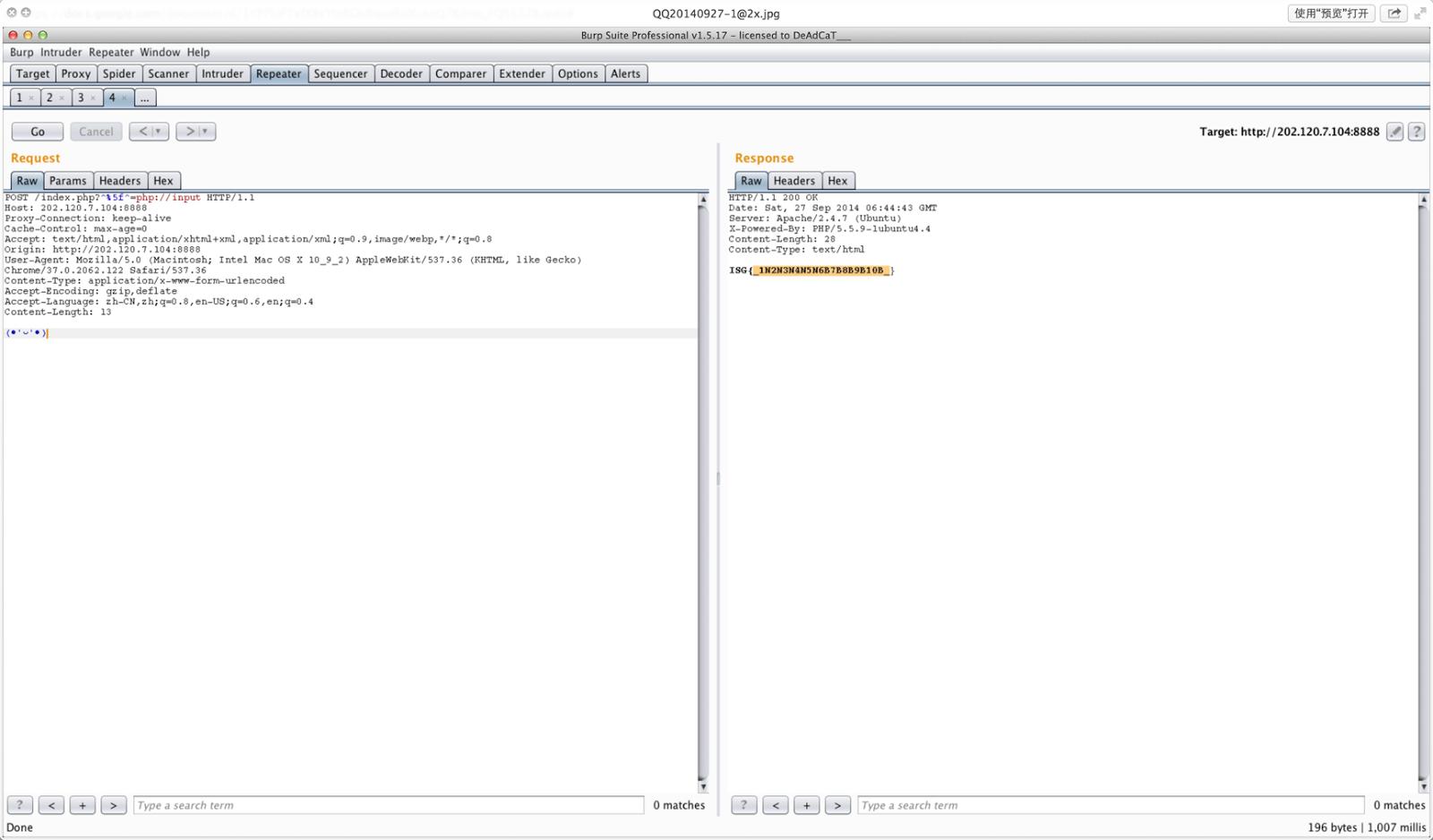Click the request pane vertical scrollbar
1433x840 pixels.
coord(703,493)
